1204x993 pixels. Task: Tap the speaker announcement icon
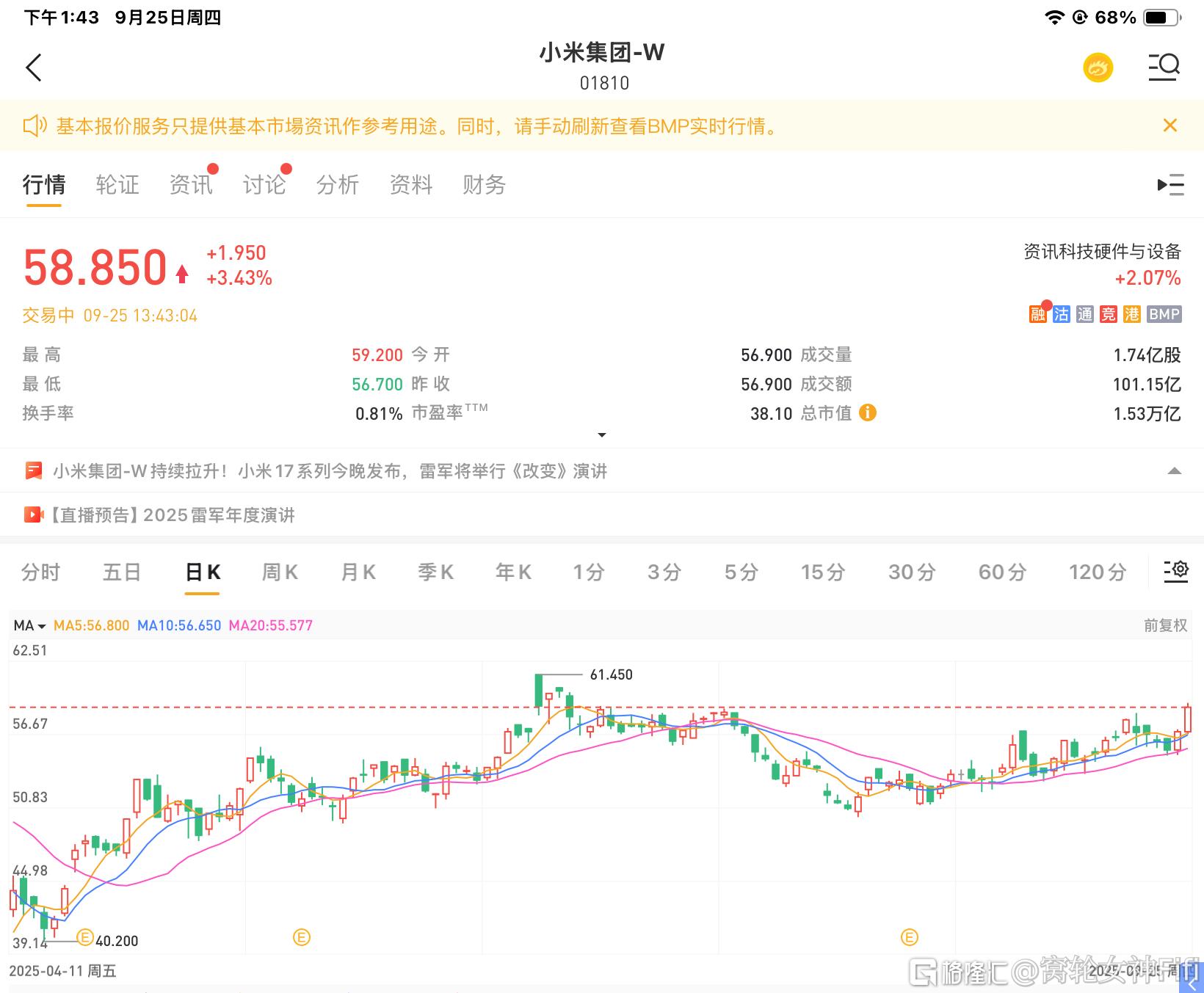tap(35, 126)
